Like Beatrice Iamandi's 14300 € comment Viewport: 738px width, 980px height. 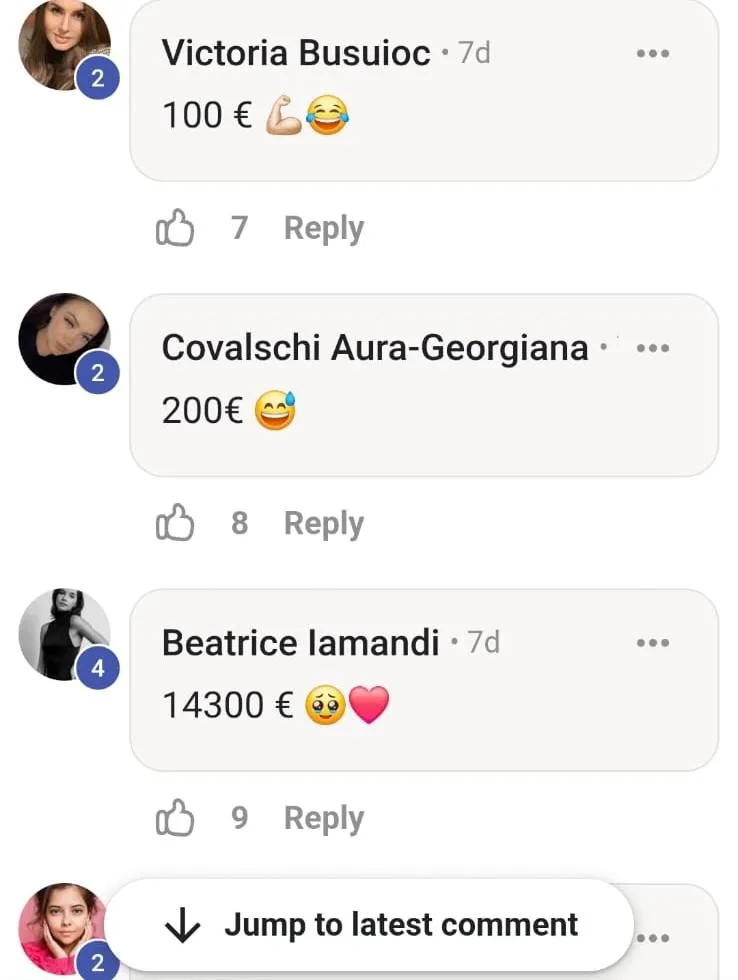175,818
